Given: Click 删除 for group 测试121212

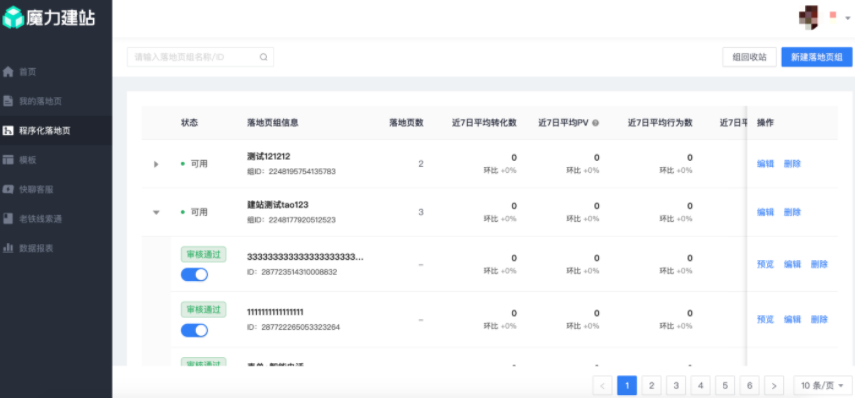Looking at the screenshot, I should (792, 164).
